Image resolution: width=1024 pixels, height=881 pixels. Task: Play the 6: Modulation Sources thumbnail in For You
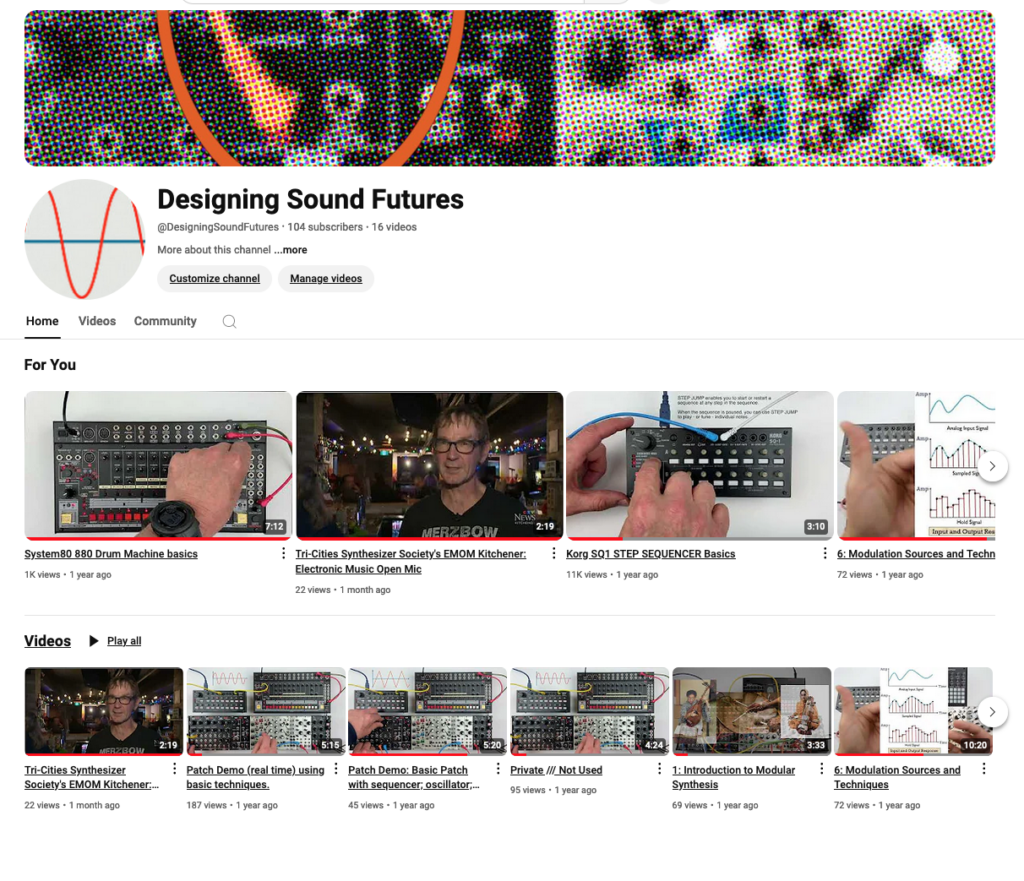[x=916, y=466]
